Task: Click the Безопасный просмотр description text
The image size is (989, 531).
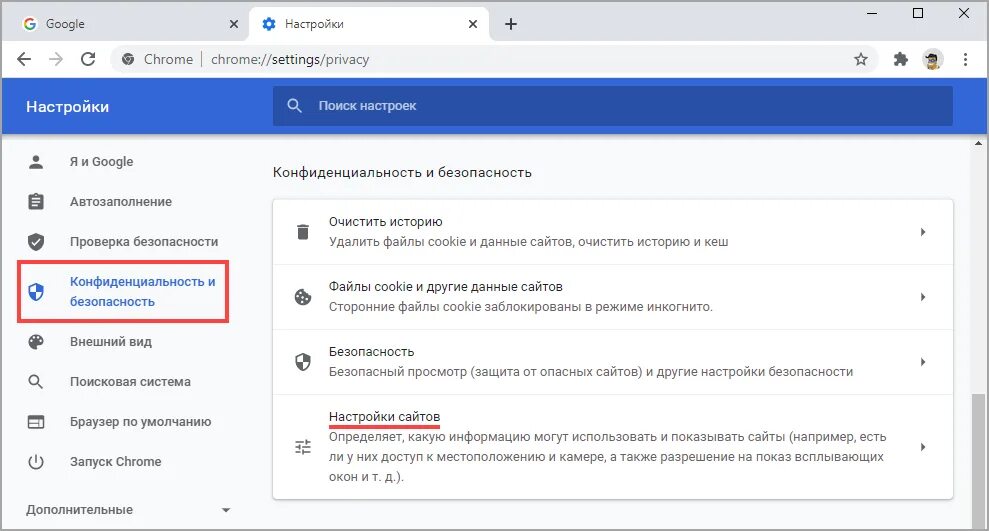Action: (x=590, y=372)
